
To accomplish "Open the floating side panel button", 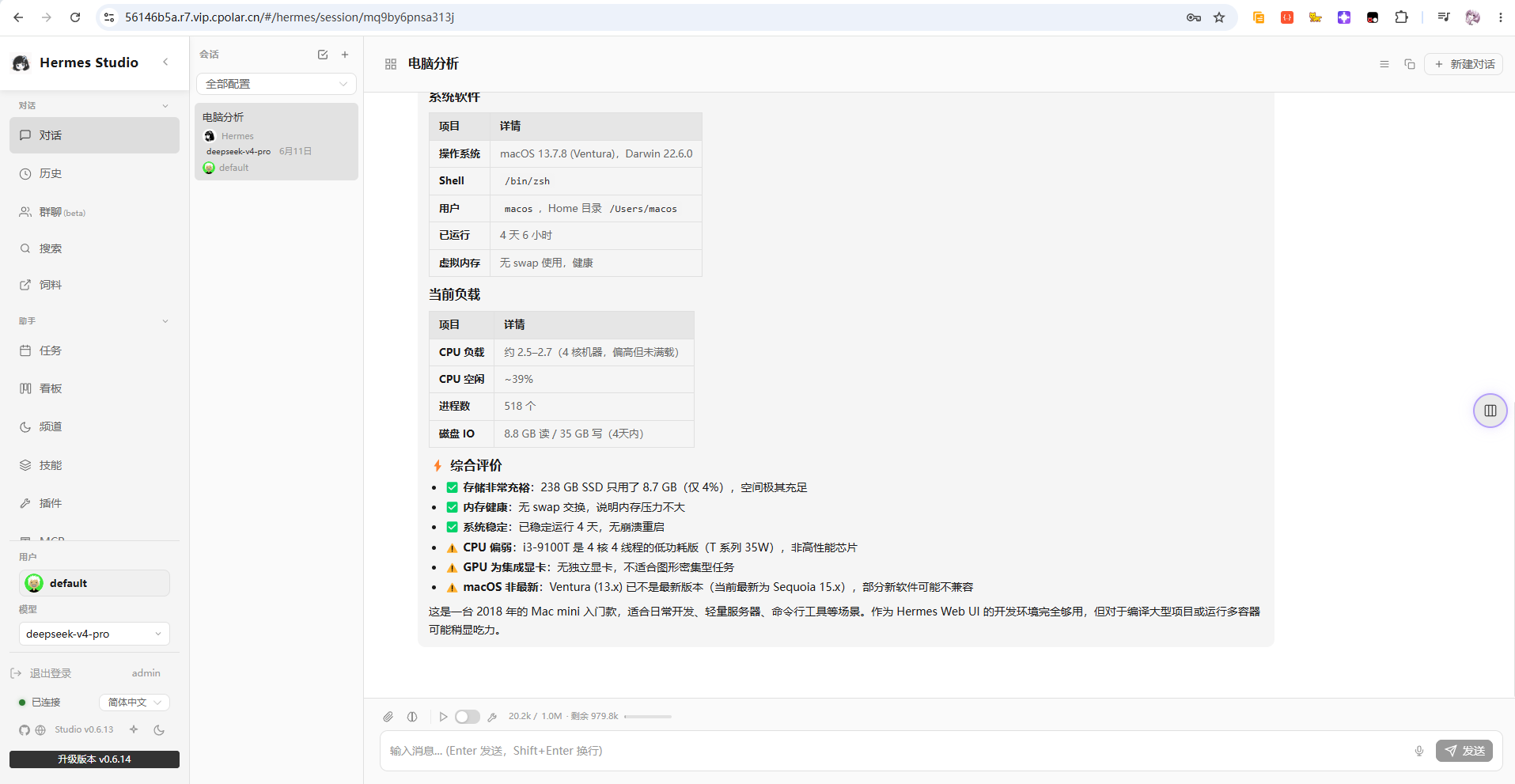I will click(x=1490, y=411).
